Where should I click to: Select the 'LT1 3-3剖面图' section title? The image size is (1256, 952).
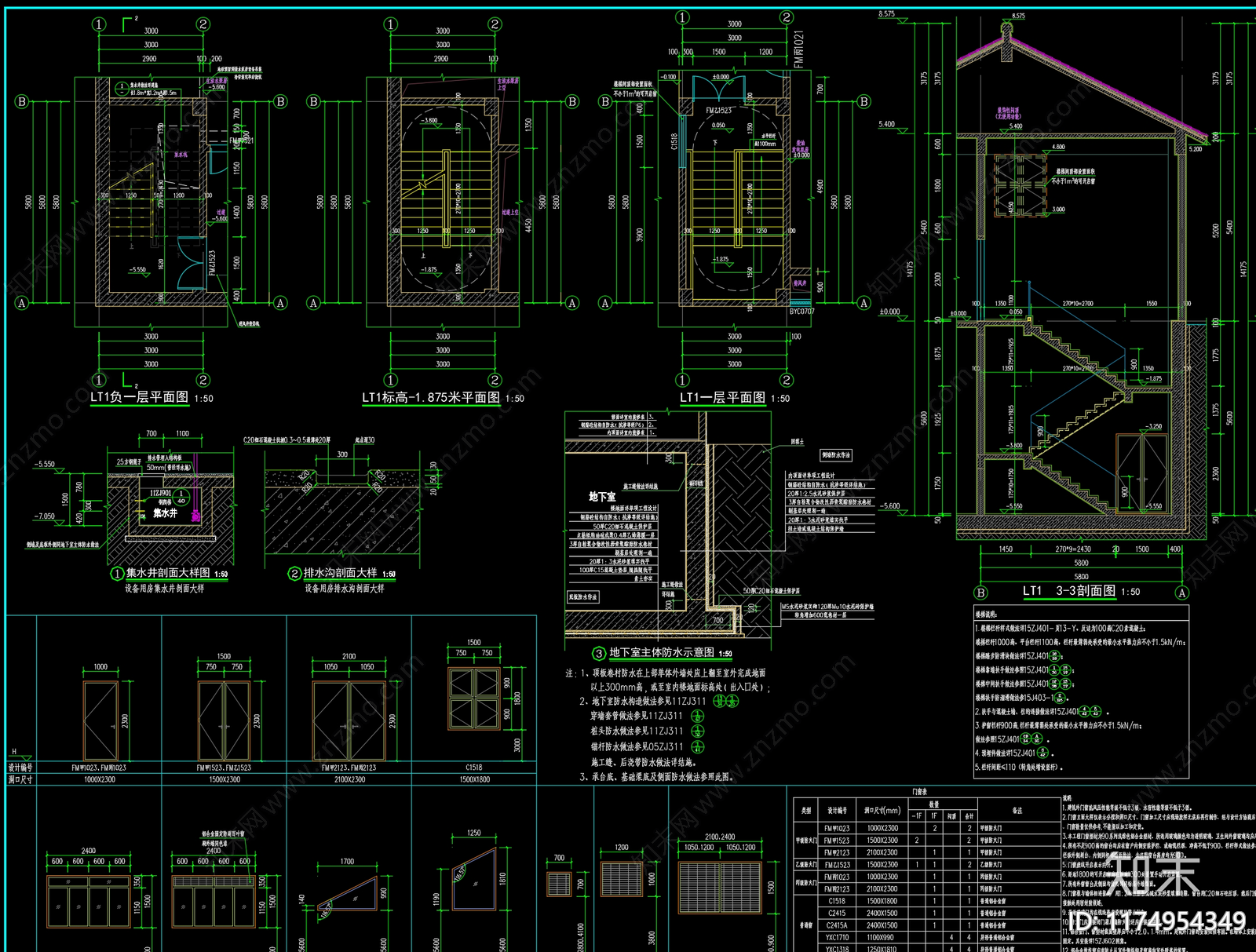tap(1068, 591)
